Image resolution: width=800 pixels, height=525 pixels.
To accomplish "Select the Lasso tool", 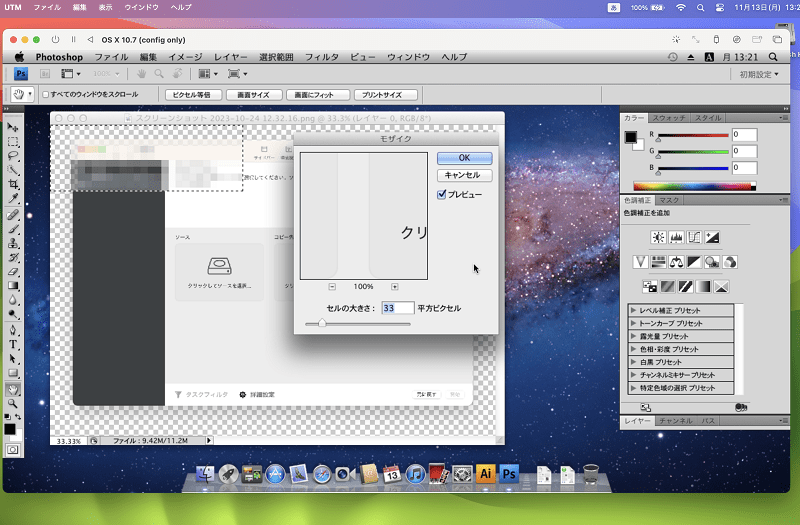I will click(x=13, y=156).
